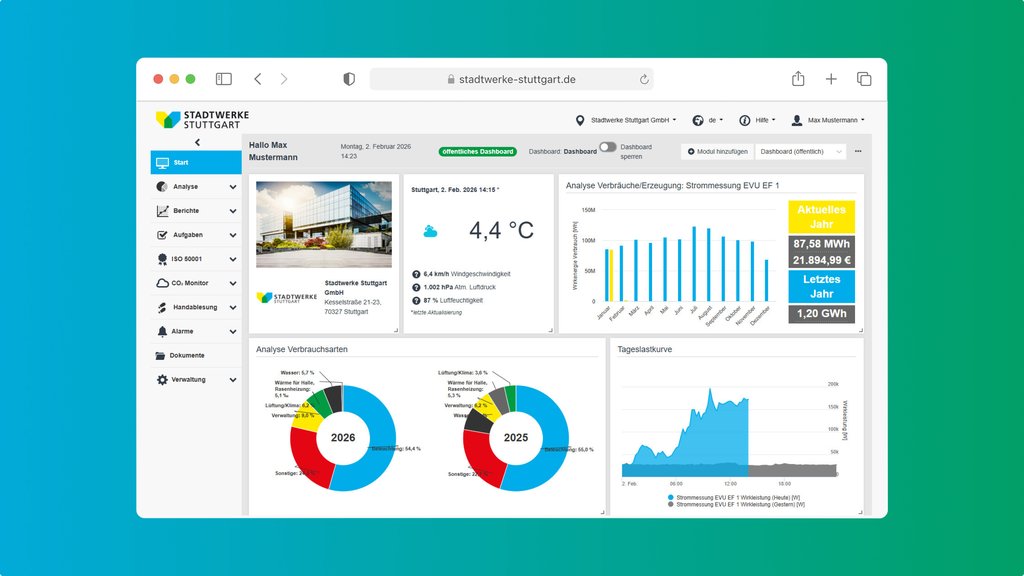Click the Safari address bar
The height and width of the screenshot is (576, 1024).
pos(511,79)
